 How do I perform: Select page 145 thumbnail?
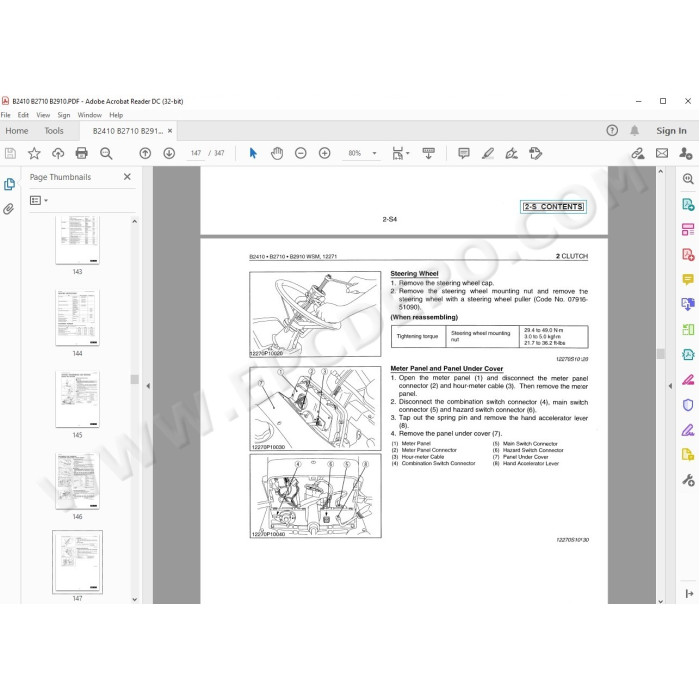77,399
